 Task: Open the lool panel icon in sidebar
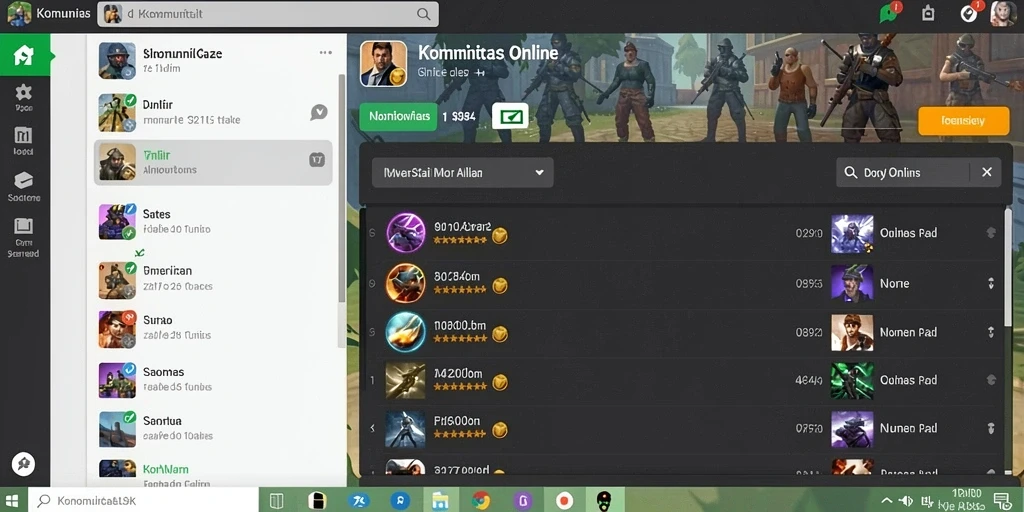pos(23,135)
